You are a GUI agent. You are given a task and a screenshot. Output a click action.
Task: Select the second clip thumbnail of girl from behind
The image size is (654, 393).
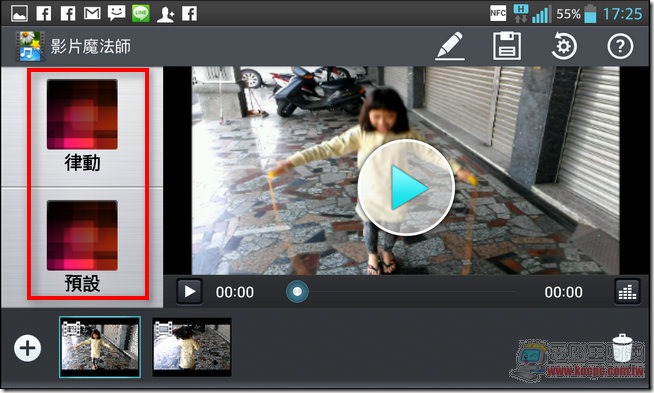tap(192, 347)
